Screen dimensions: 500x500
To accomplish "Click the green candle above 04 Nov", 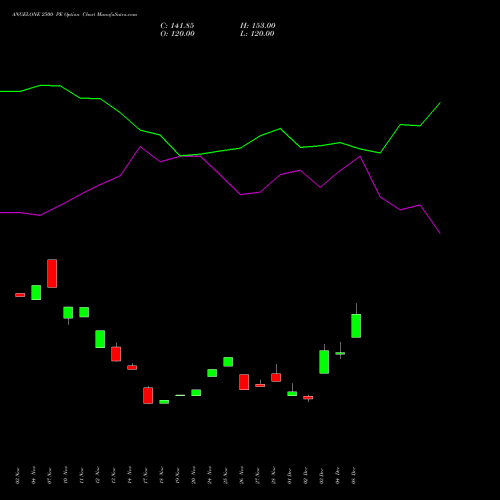I will [x=36, y=292].
